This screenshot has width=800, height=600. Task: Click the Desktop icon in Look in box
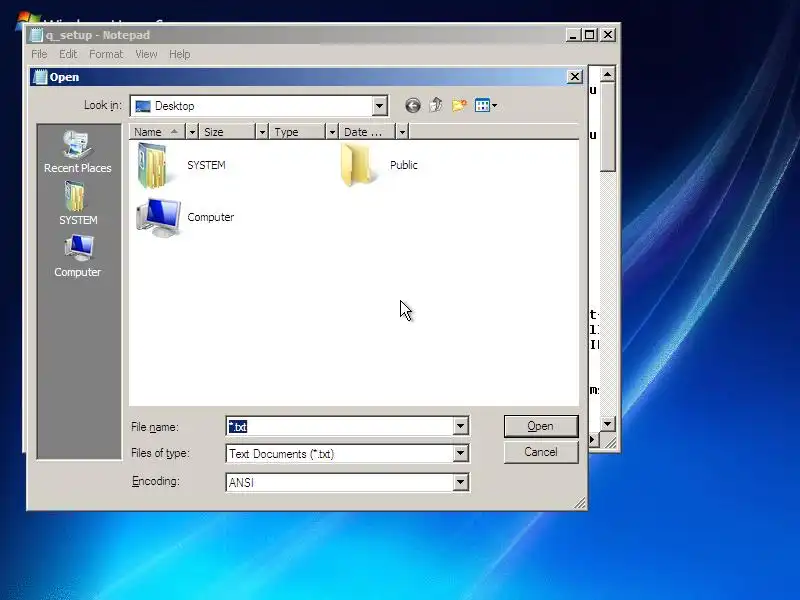tap(143, 106)
